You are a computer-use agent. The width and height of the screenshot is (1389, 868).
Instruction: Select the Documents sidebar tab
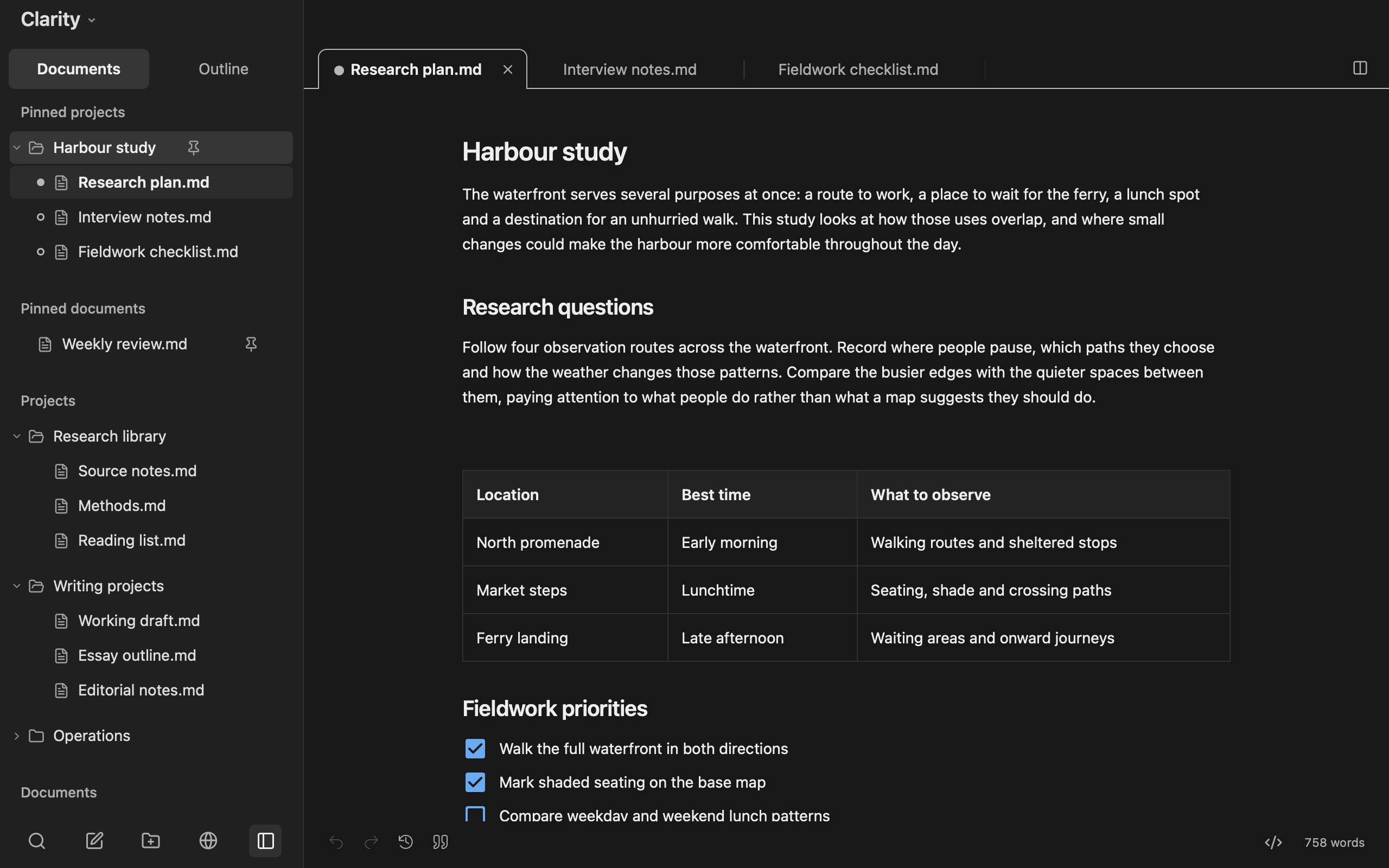pyautogui.click(x=79, y=69)
